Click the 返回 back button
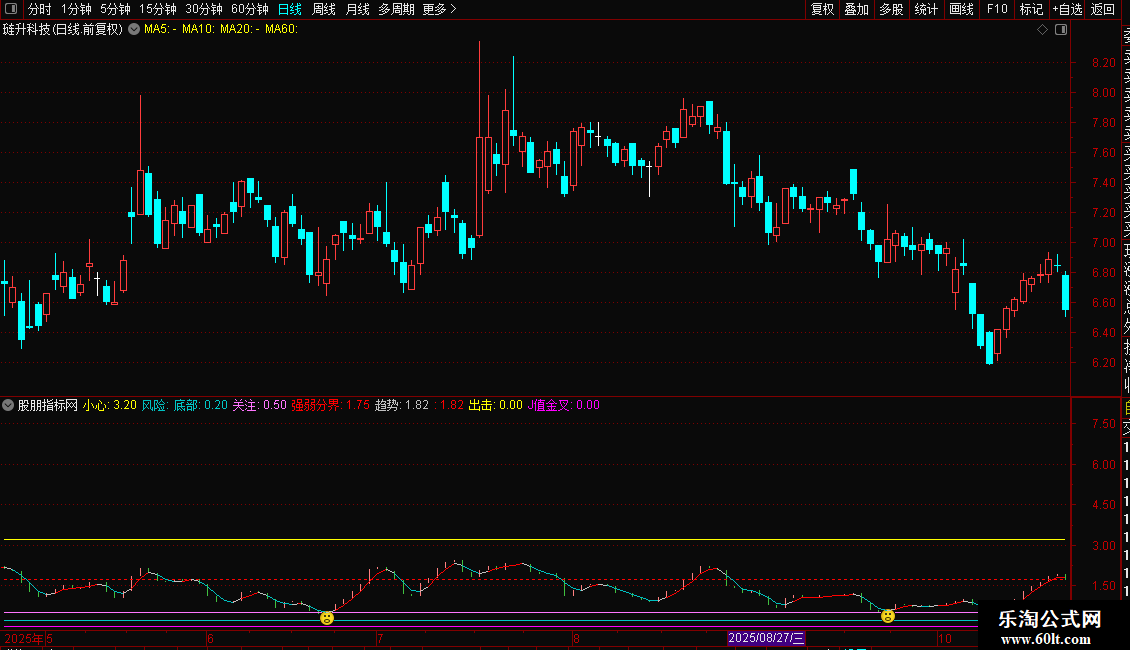 [1102, 9]
